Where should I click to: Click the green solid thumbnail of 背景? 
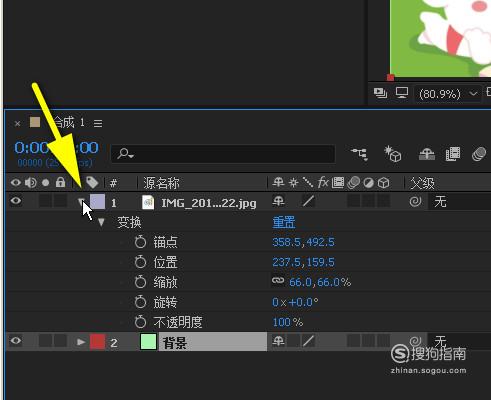[x=148, y=342]
